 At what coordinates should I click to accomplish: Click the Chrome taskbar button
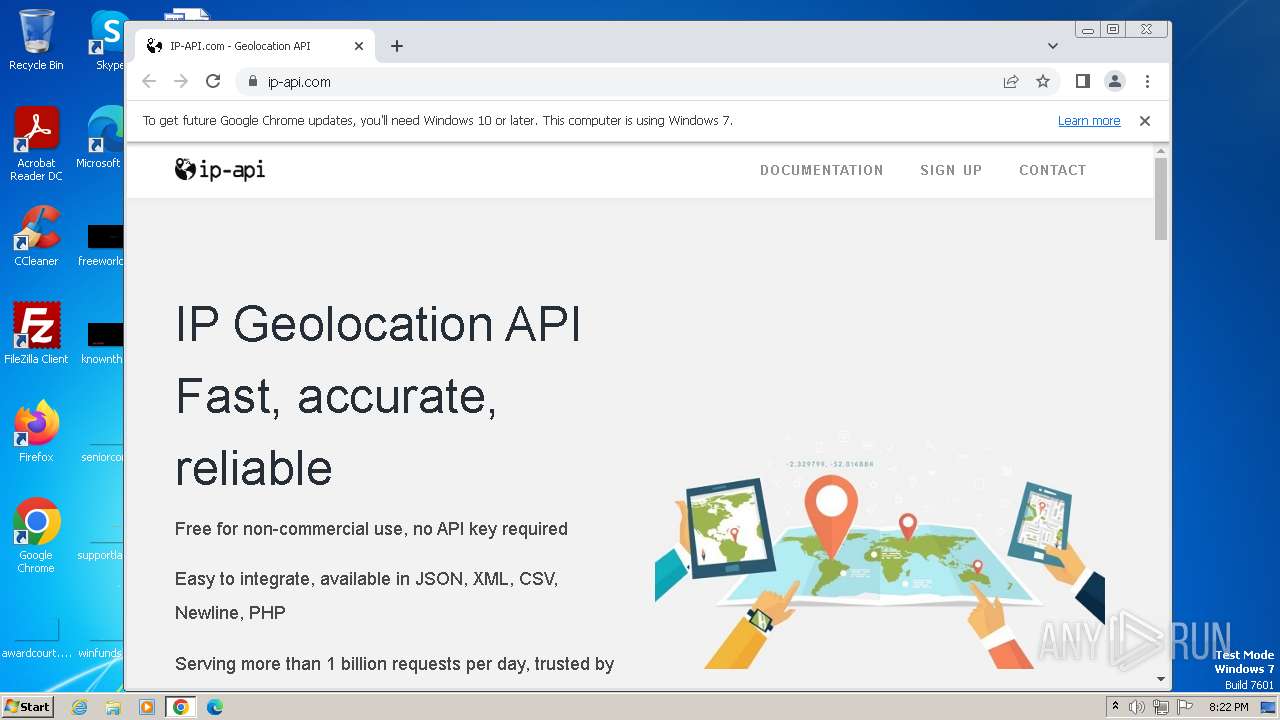coord(181,707)
